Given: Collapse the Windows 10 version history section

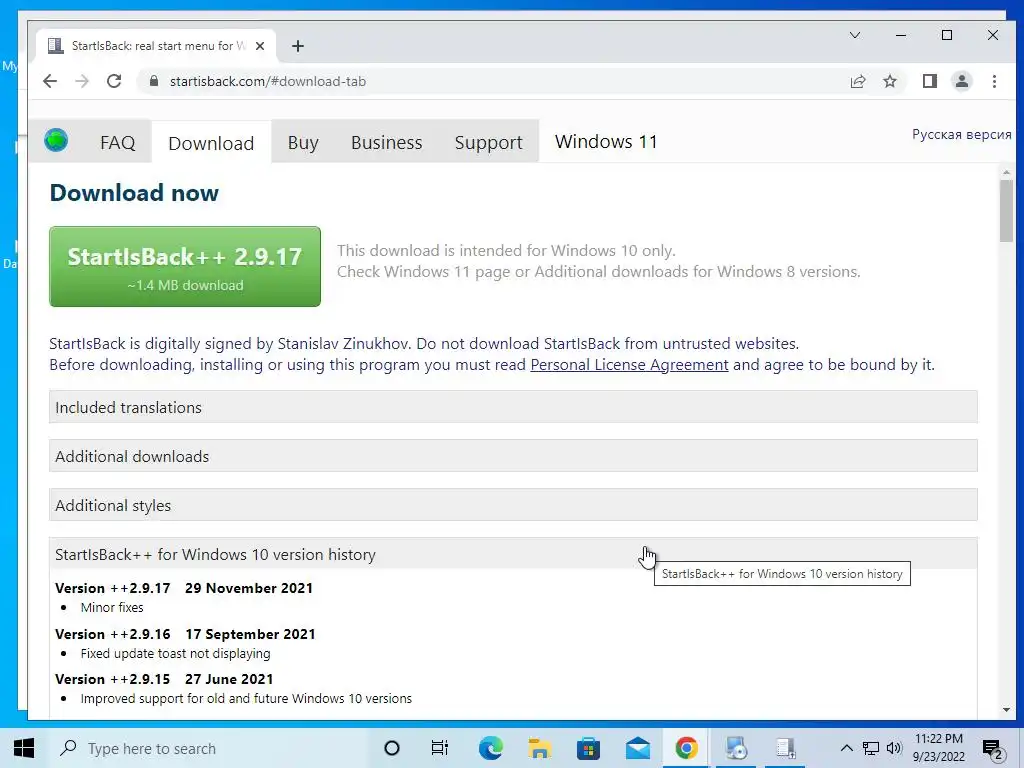Looking at the screenshot, I should pyautogui.click(x=513, y=554).
